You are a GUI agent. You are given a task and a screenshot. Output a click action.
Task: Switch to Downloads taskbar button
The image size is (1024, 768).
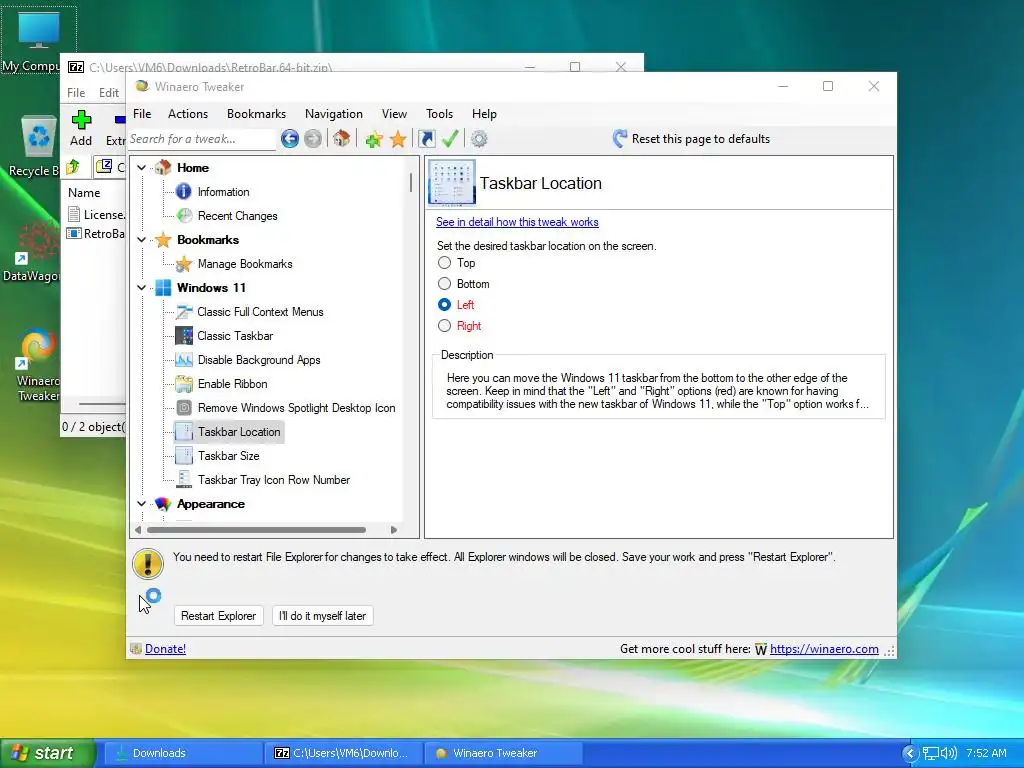(184, 753)
